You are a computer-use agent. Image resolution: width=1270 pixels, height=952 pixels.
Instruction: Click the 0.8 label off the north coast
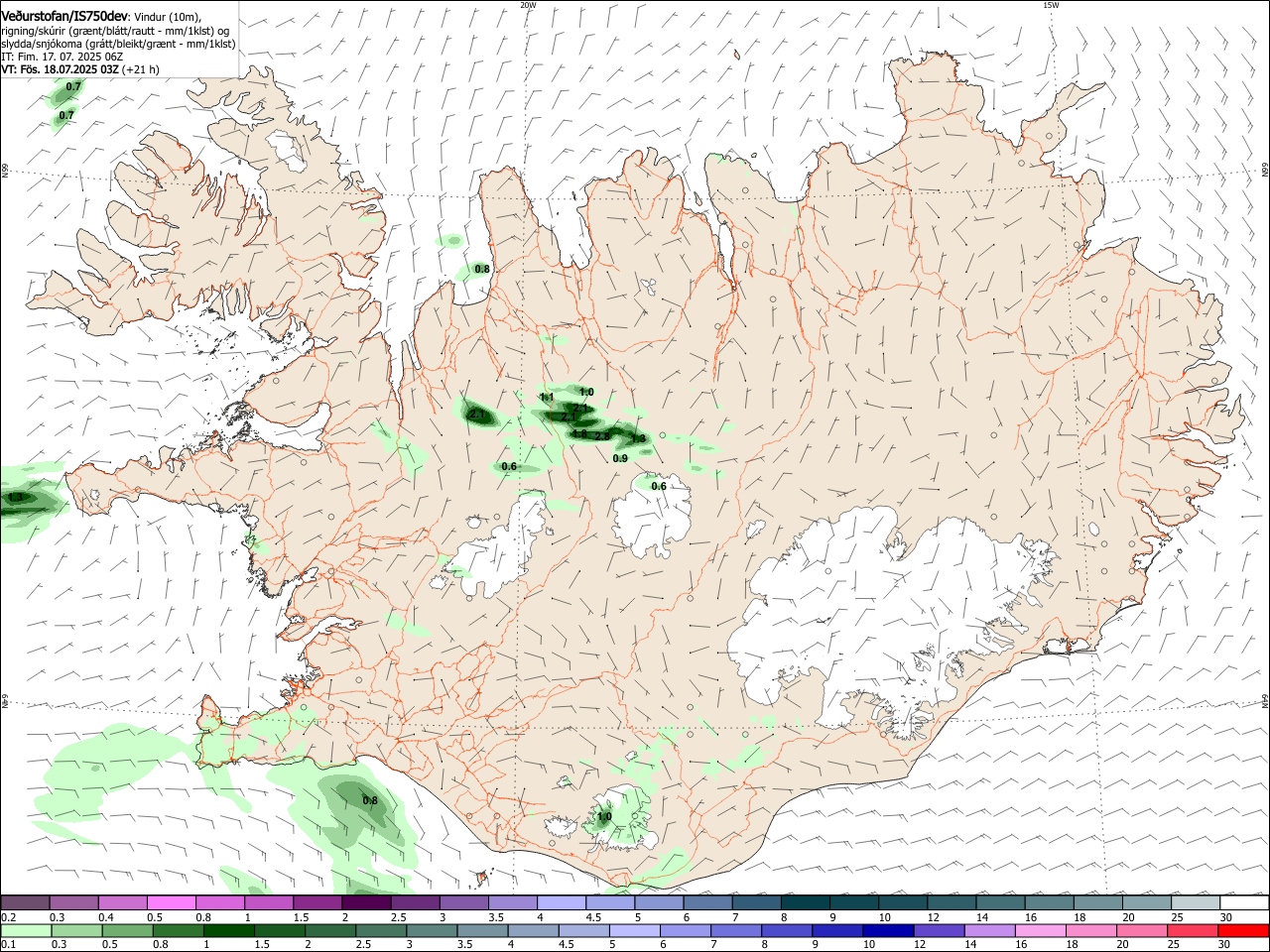[x=482, y=269]
